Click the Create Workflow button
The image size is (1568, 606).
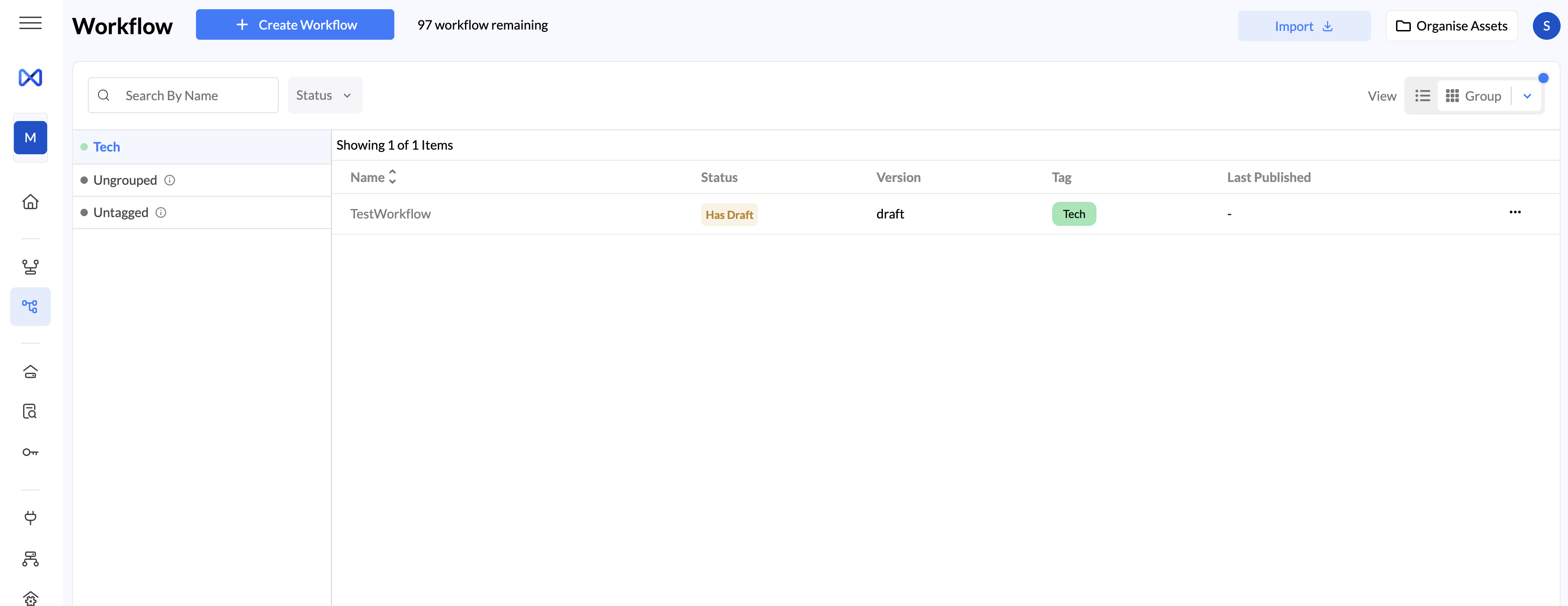294,25
